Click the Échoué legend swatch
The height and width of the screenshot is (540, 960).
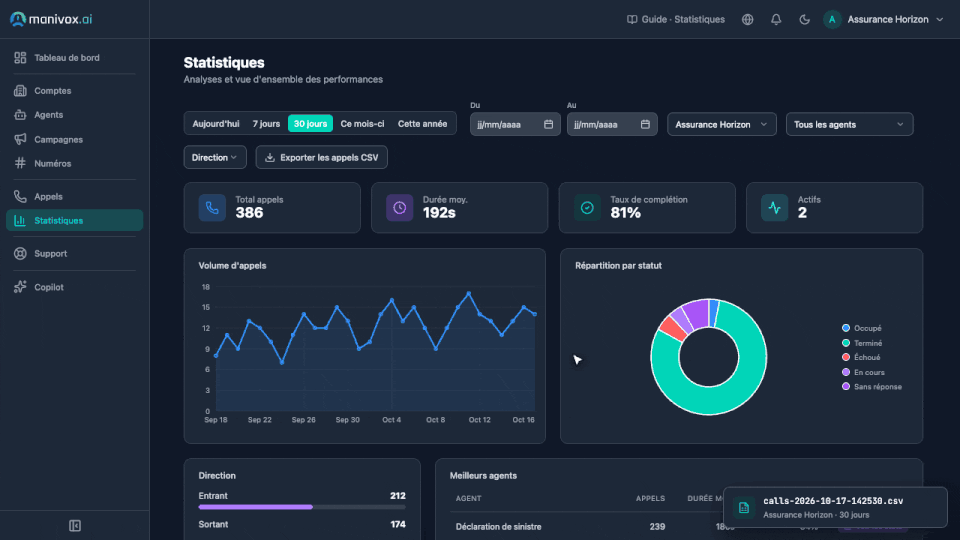pos(846,357)
